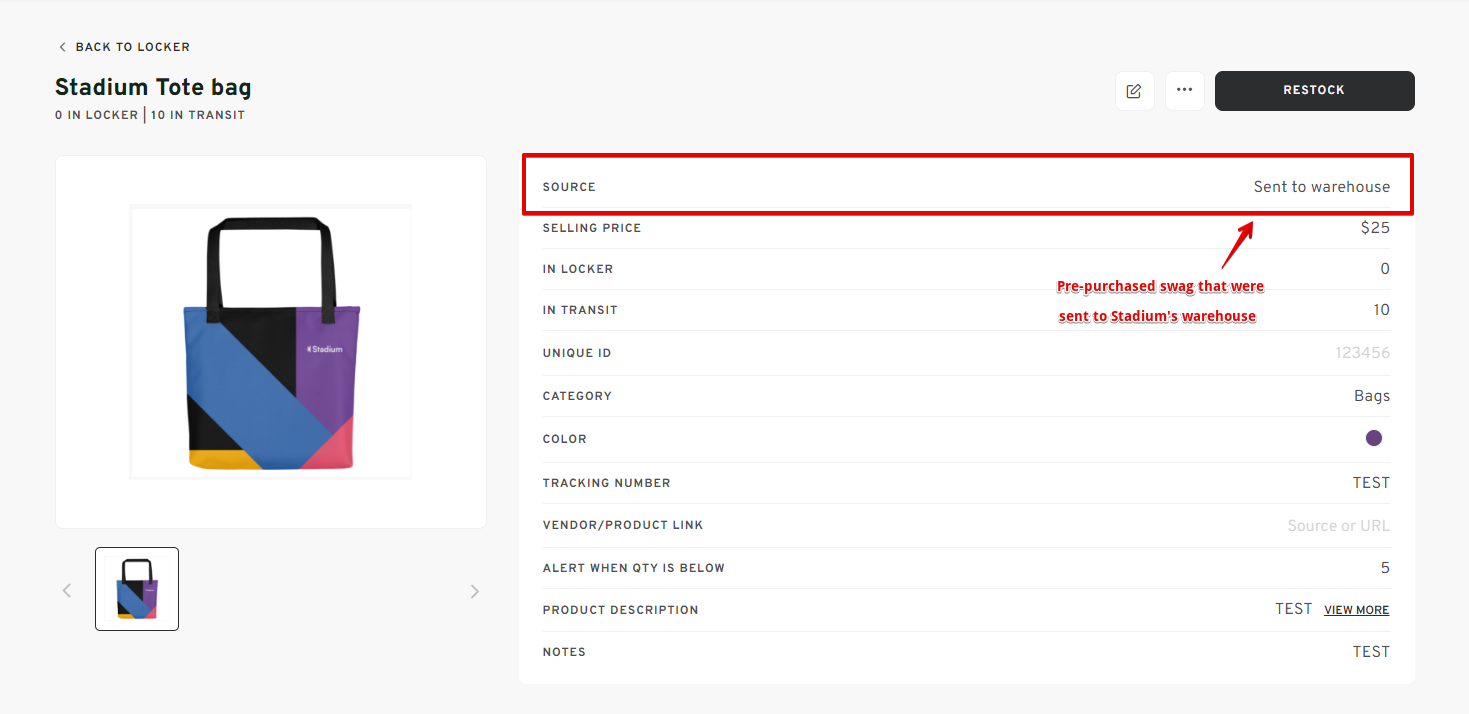Click the ALERT WHEN QTY IS BELOW label
Image resolution: width=1469 pixels, height=714 pixels.
(x=634, y=568)
